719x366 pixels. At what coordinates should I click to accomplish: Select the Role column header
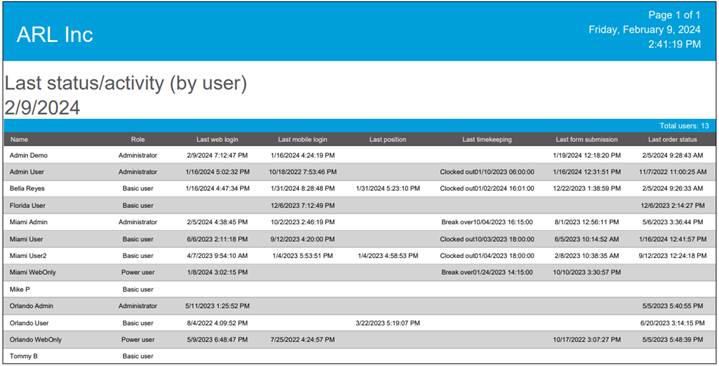click(x=138, y=139)
